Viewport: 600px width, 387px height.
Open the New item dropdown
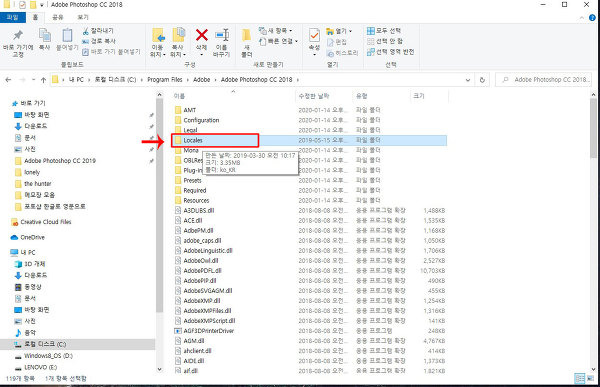coord(276,31)
